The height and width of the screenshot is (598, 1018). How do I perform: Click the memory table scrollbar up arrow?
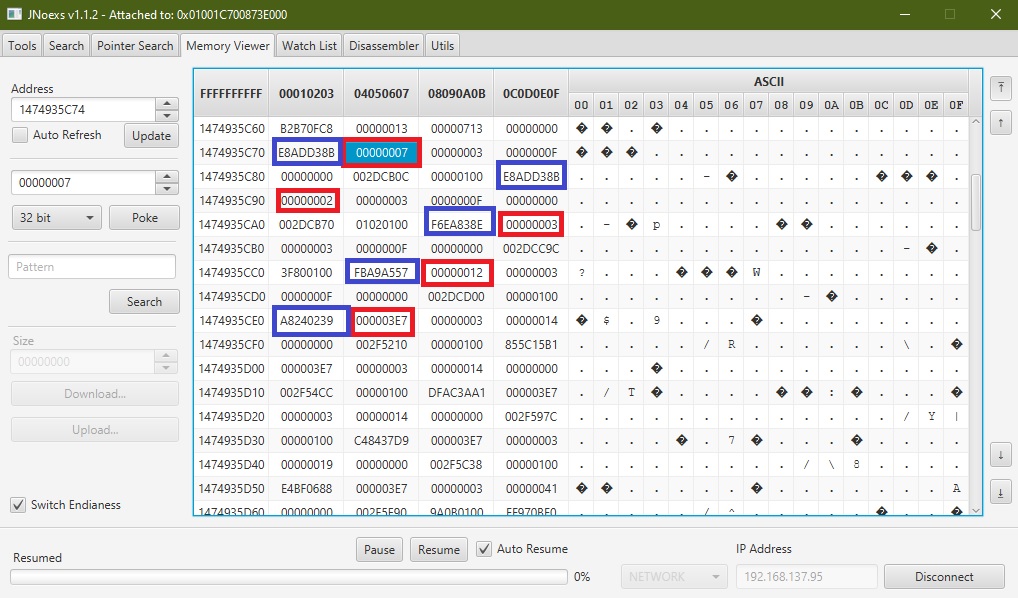976,121
